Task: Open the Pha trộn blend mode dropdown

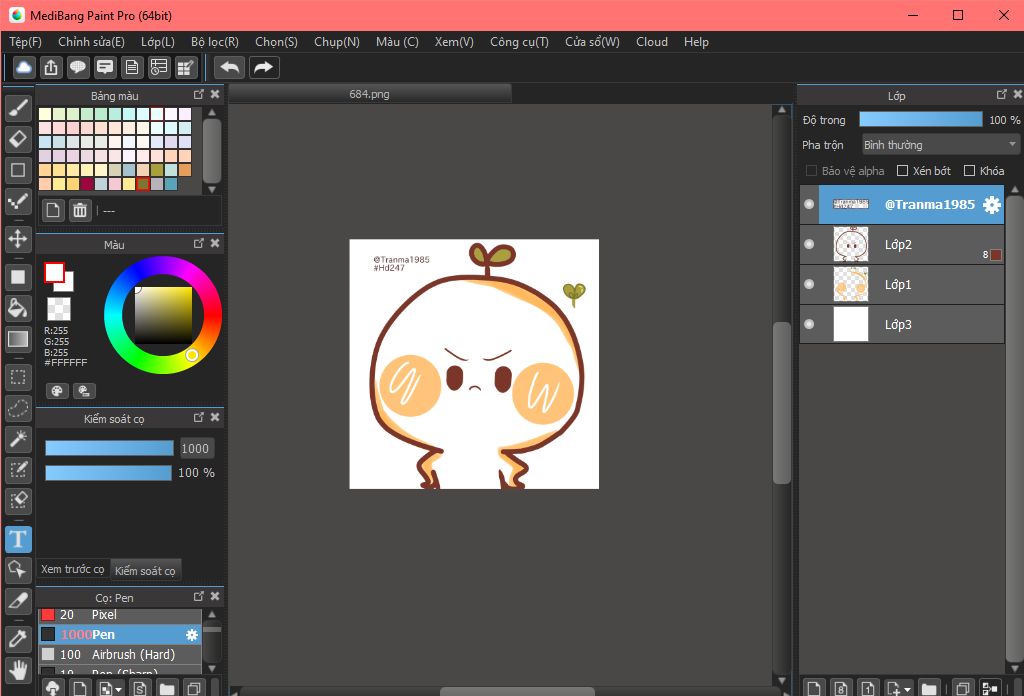Action: [939, 145]
